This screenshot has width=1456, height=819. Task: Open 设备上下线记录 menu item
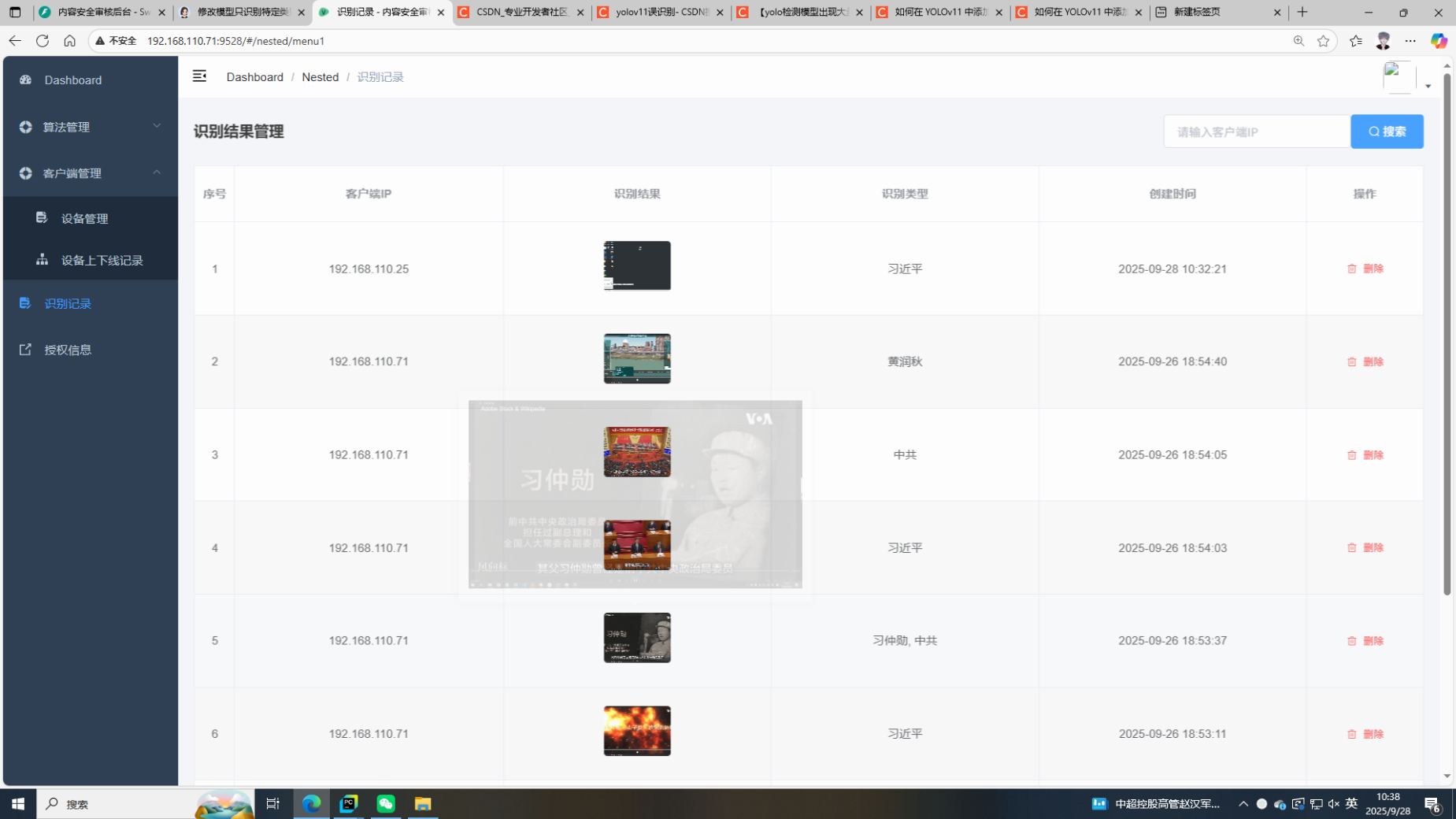coord(102,260)
